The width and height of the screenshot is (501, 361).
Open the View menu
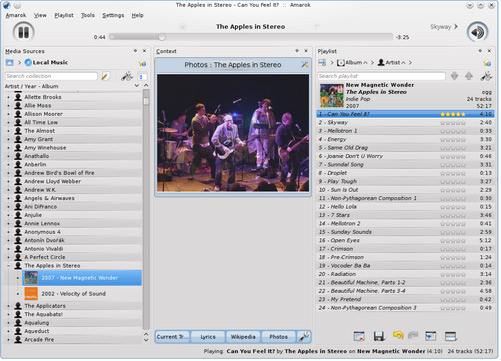coord(40,15)
